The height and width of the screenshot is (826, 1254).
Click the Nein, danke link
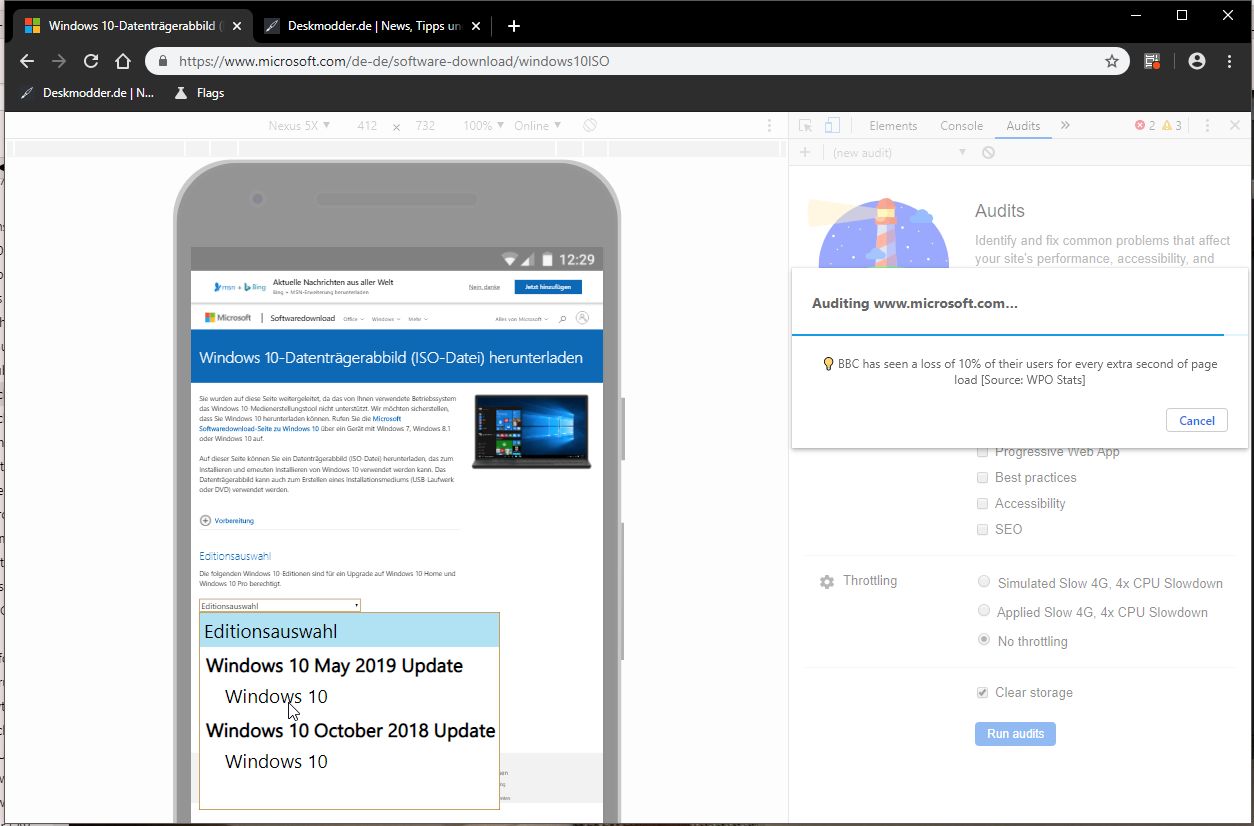pyautogui.click(x=484, y=287)
